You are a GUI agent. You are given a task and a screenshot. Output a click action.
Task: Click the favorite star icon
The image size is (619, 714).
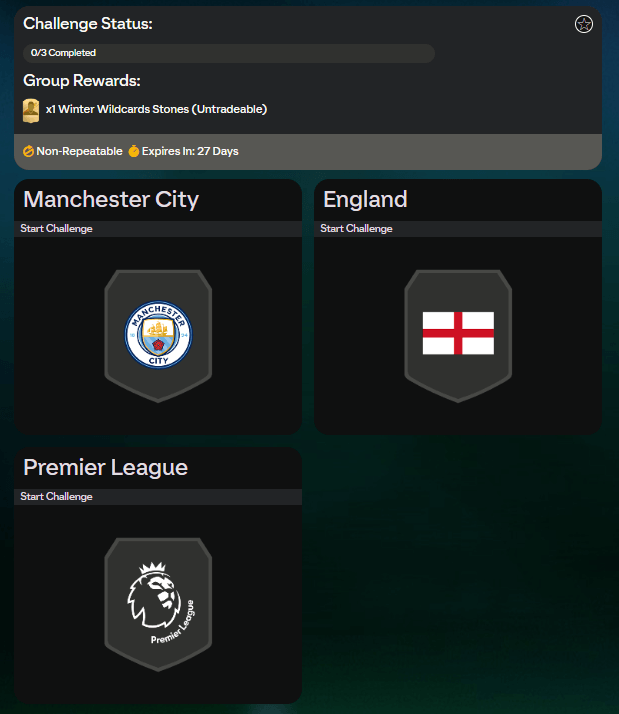tap(583, 24)
